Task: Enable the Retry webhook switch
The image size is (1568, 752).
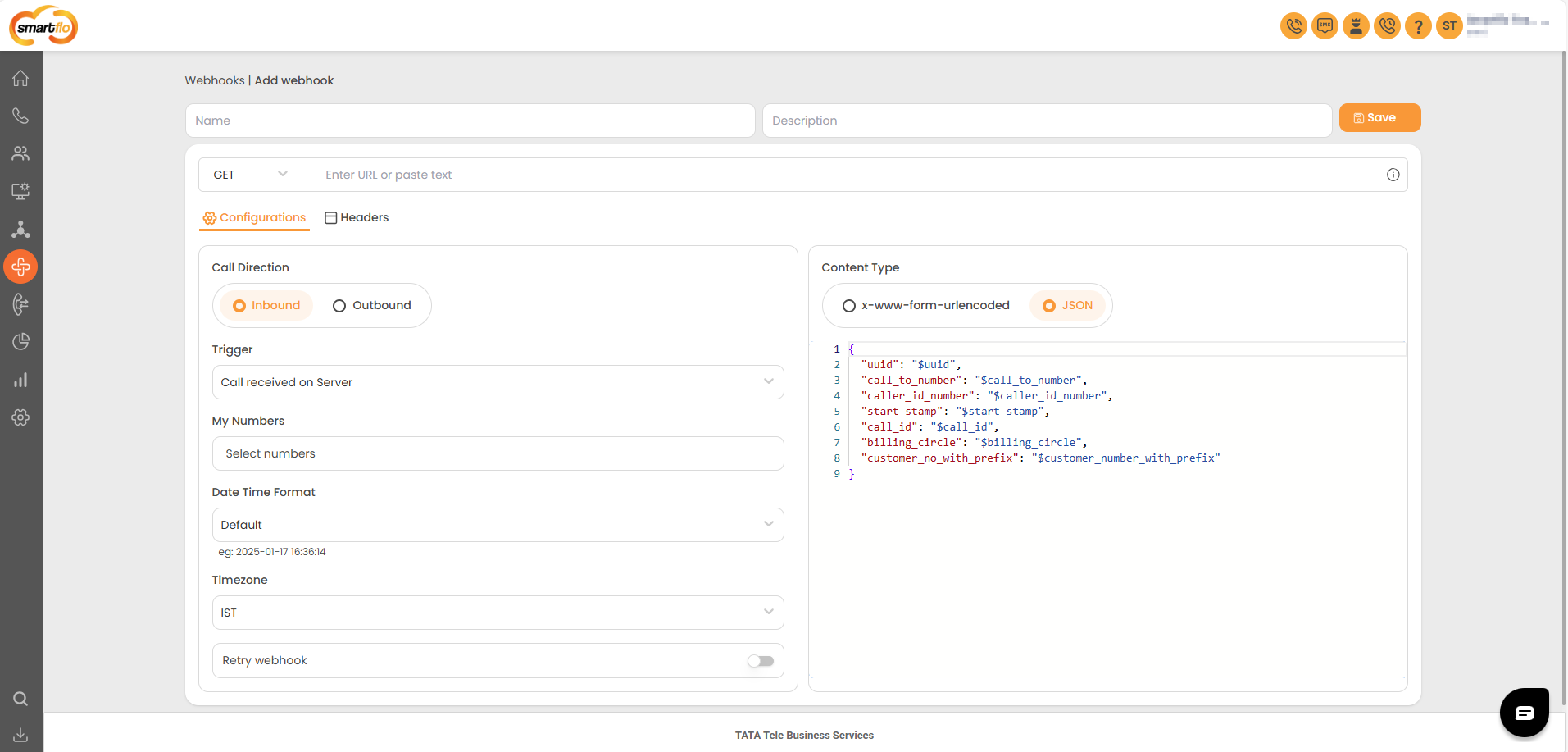Action: pos(761,661)
